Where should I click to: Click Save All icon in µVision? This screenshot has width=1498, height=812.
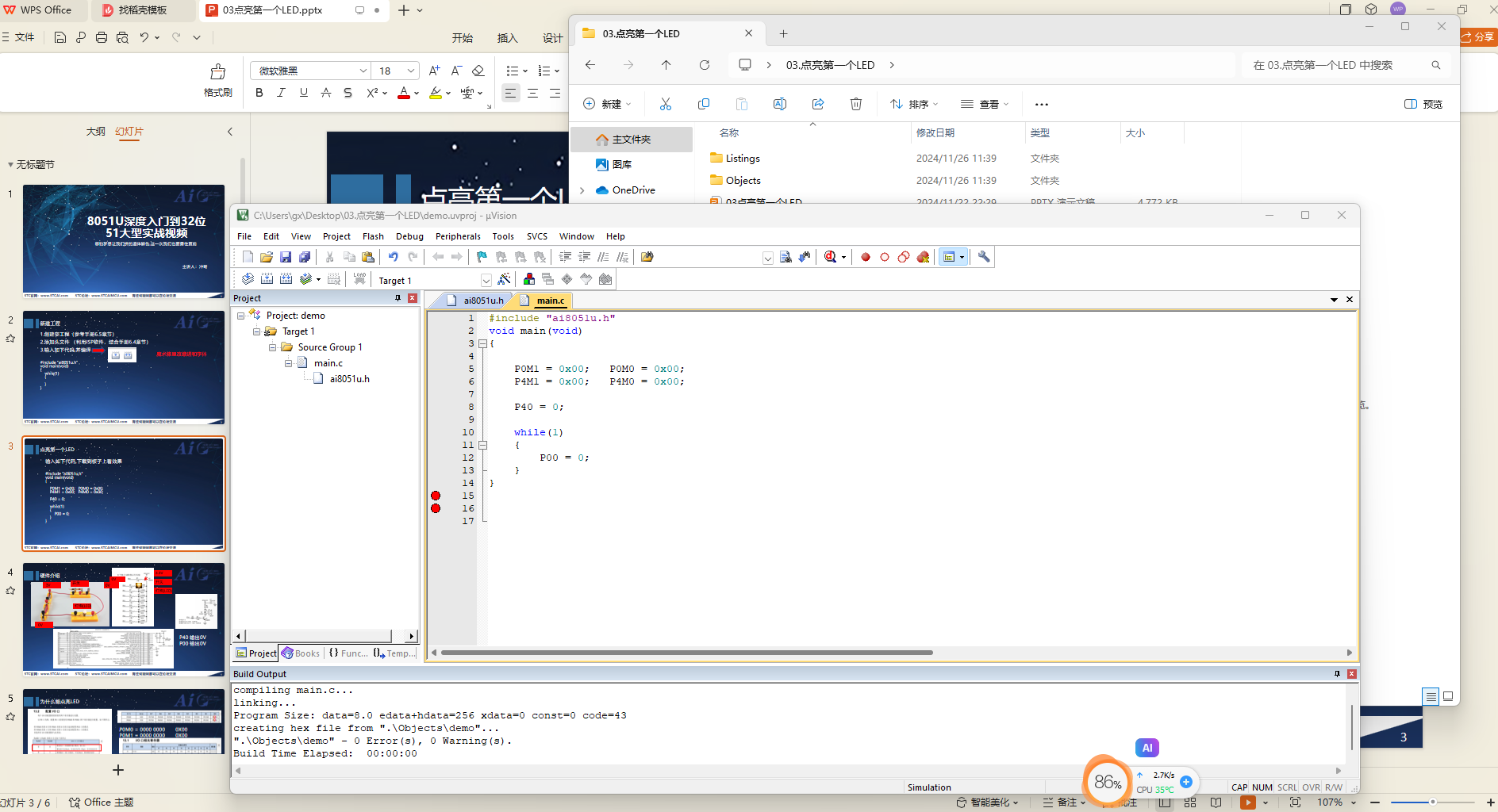(x=305, y=257)
